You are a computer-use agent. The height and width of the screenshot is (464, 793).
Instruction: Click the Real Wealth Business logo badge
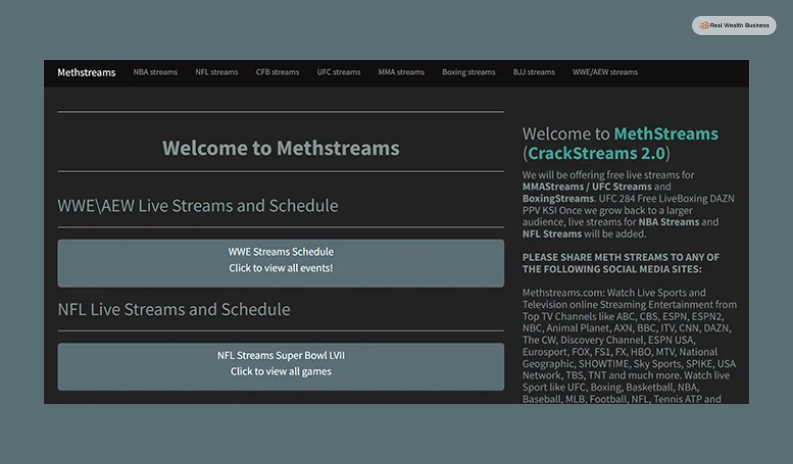point(733,25)
